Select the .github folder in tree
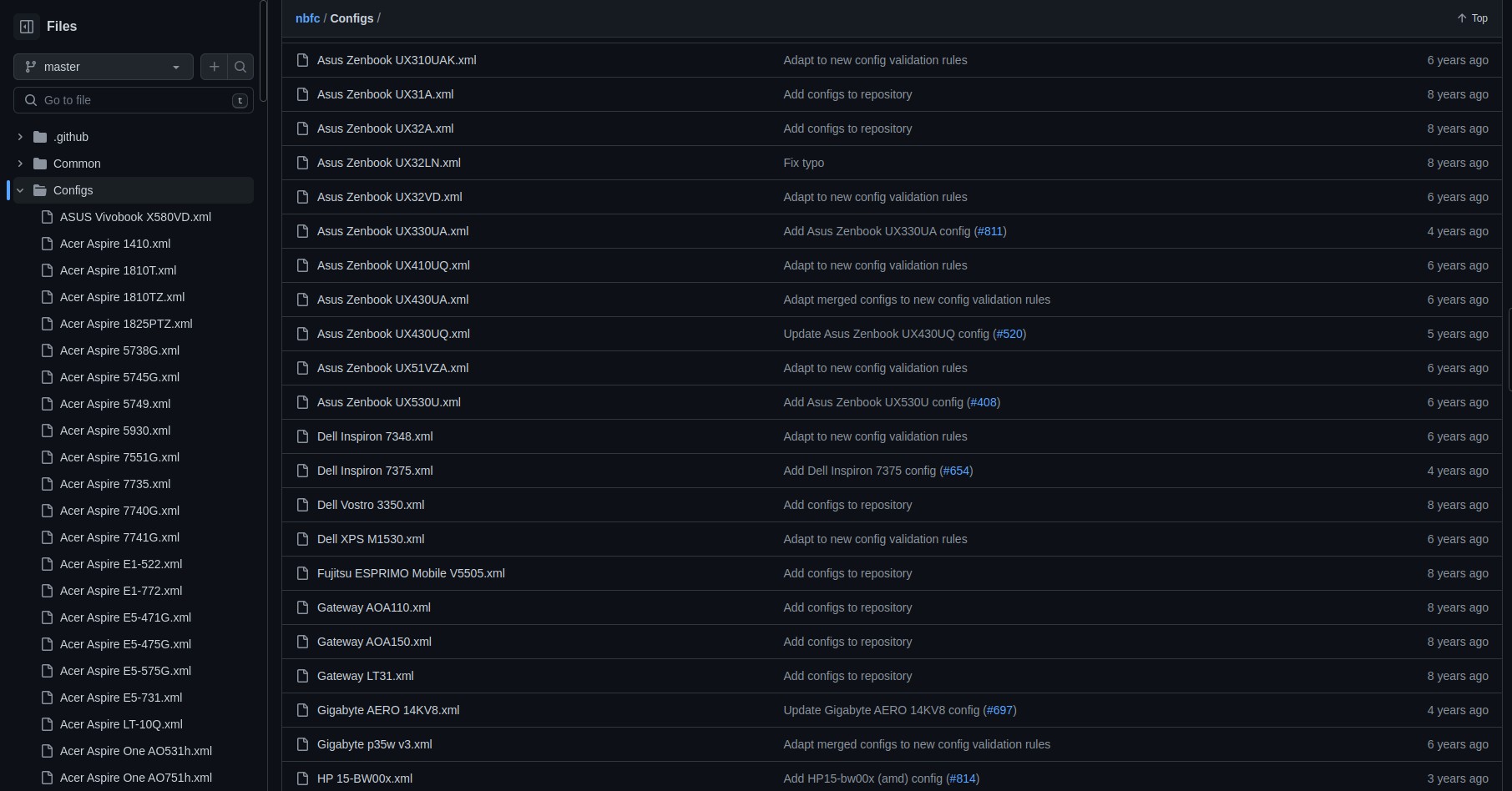The image size is (1512, 791). tap(71, 137)
